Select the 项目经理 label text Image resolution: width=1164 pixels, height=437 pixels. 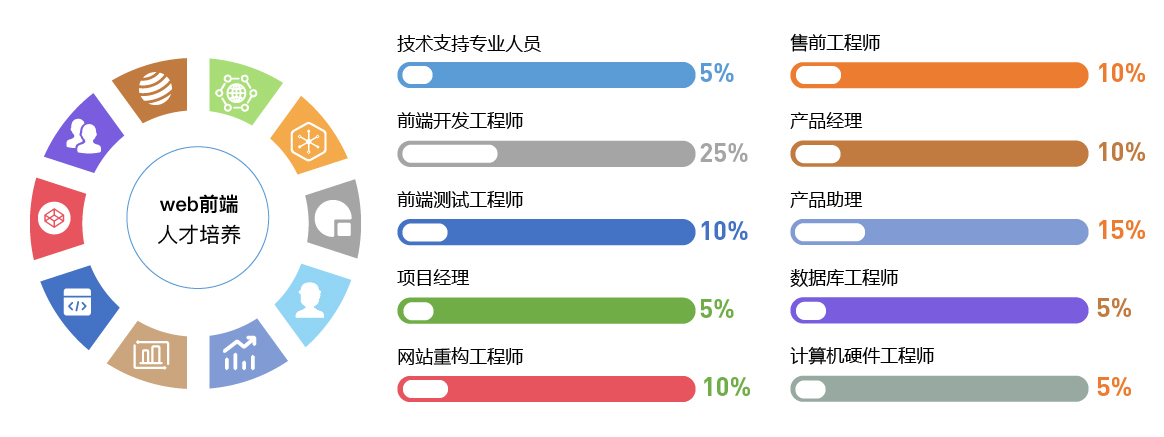tap(433, 278)
